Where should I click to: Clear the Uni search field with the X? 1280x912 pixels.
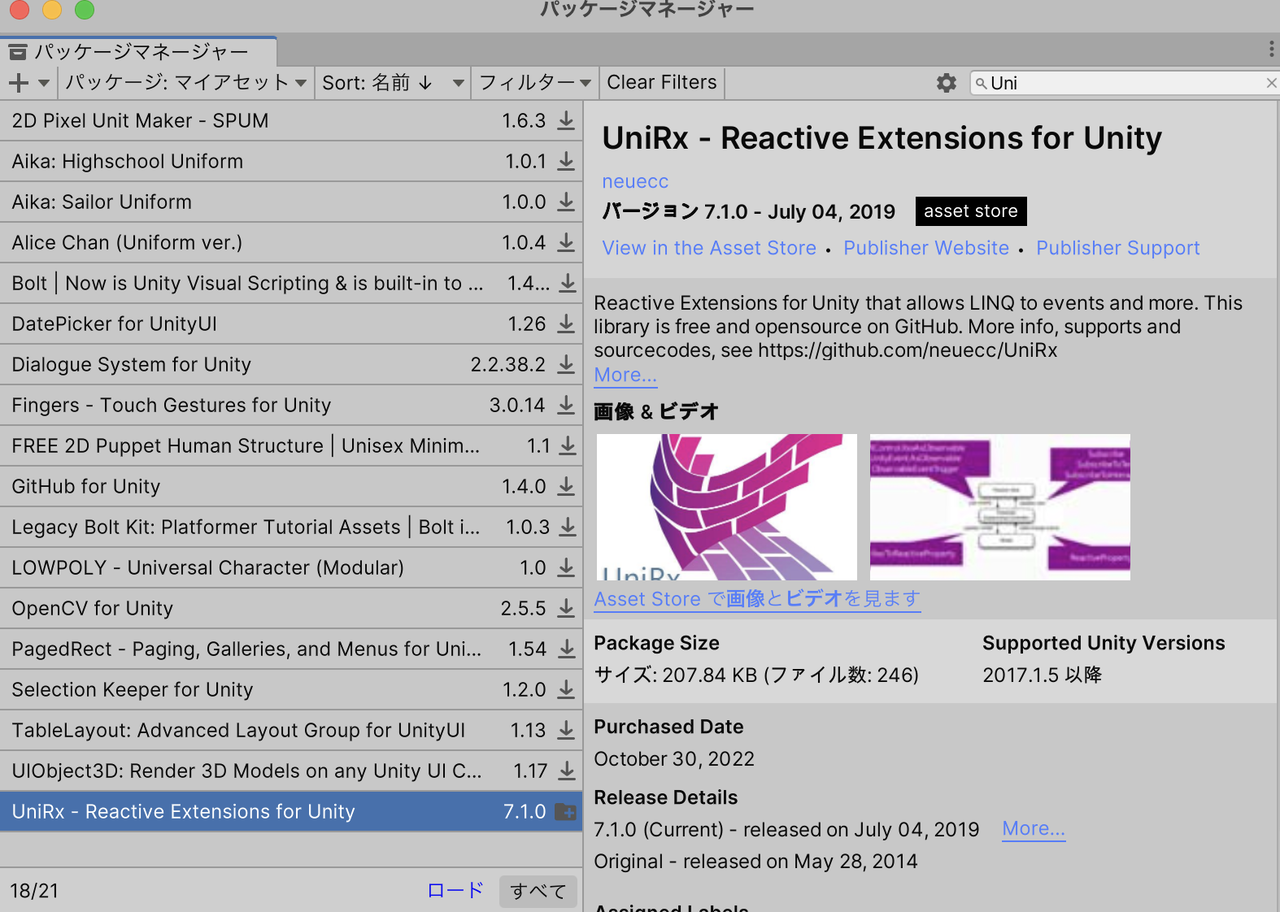(x=1271, y=83)
